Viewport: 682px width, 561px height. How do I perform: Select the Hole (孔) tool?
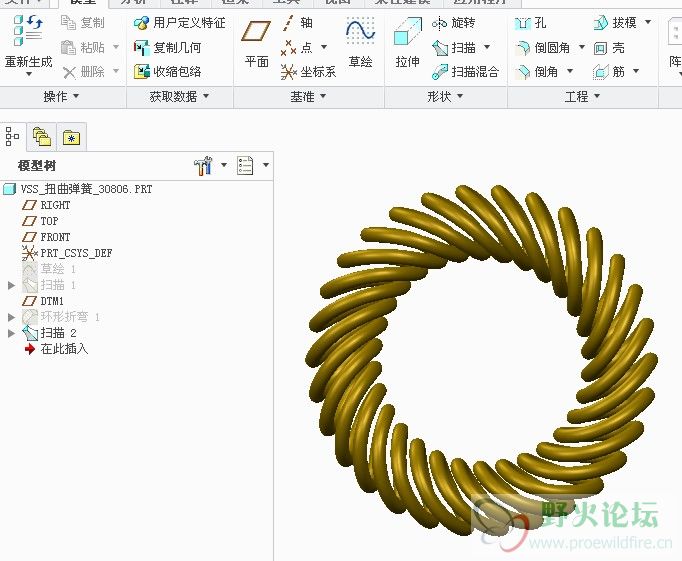pos(530,23)
